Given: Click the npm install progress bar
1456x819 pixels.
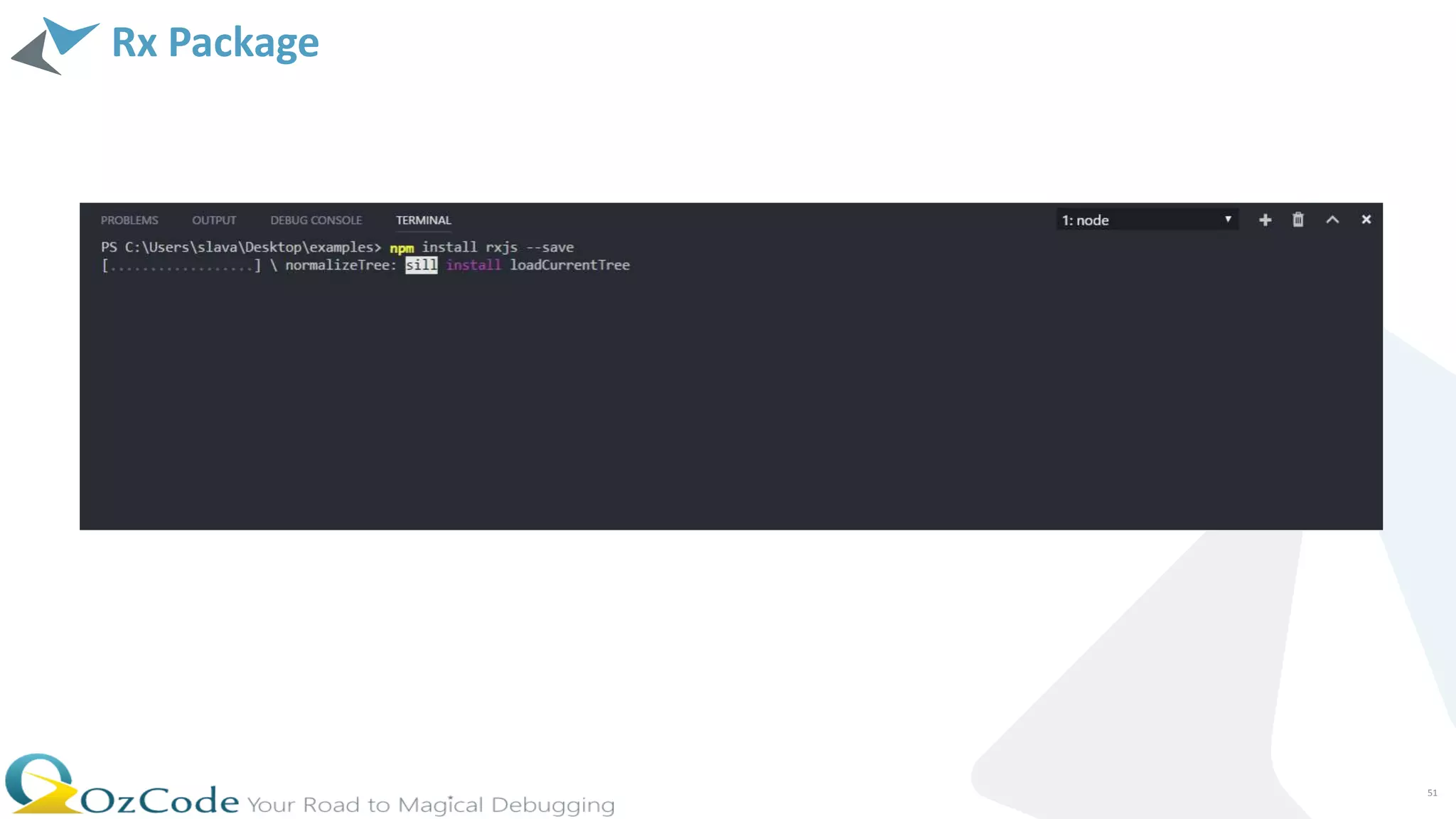Looking at the screenshot, I should coord(181,266).
